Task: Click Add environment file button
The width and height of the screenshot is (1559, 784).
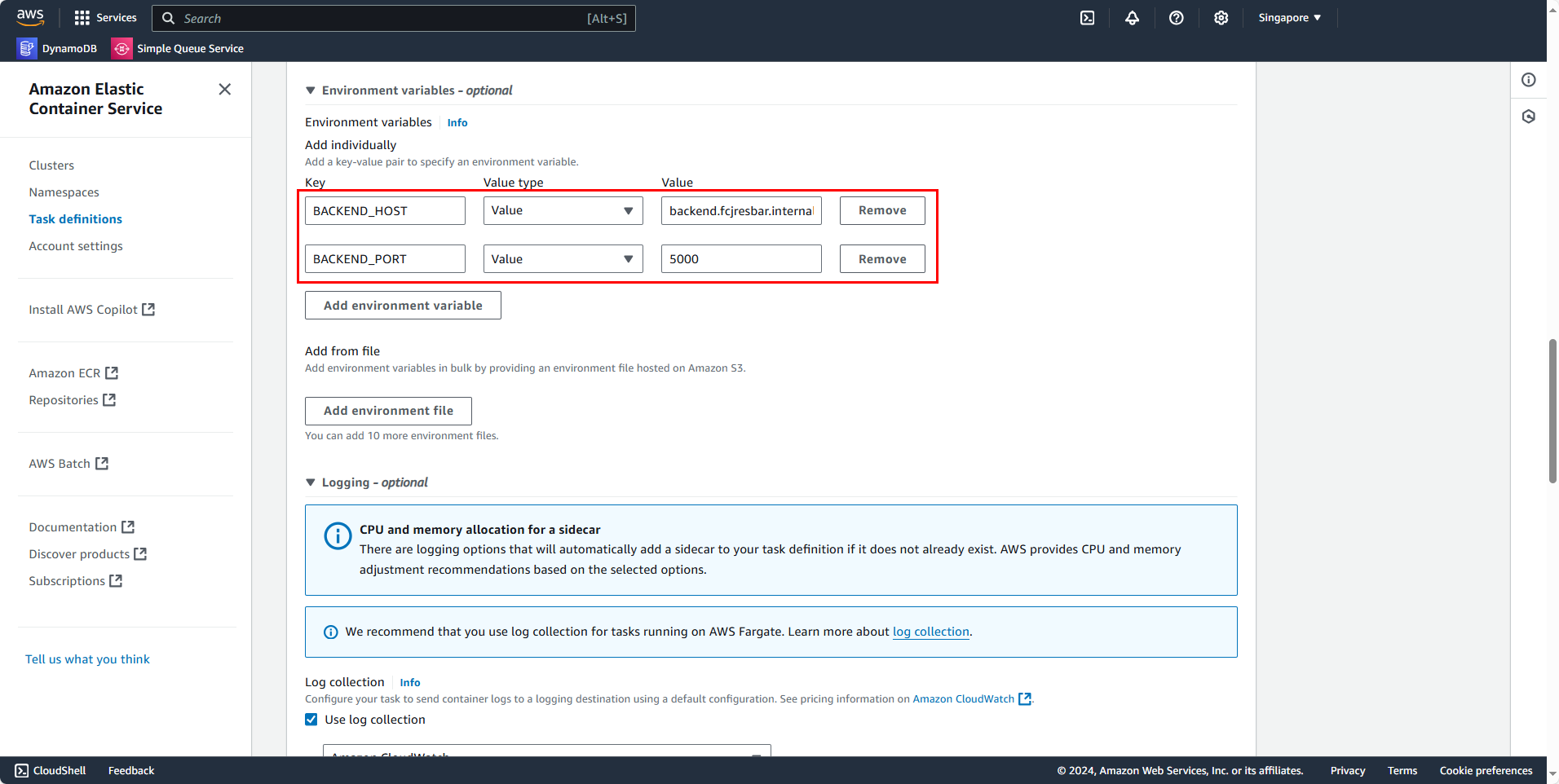Action: [388, 411]
